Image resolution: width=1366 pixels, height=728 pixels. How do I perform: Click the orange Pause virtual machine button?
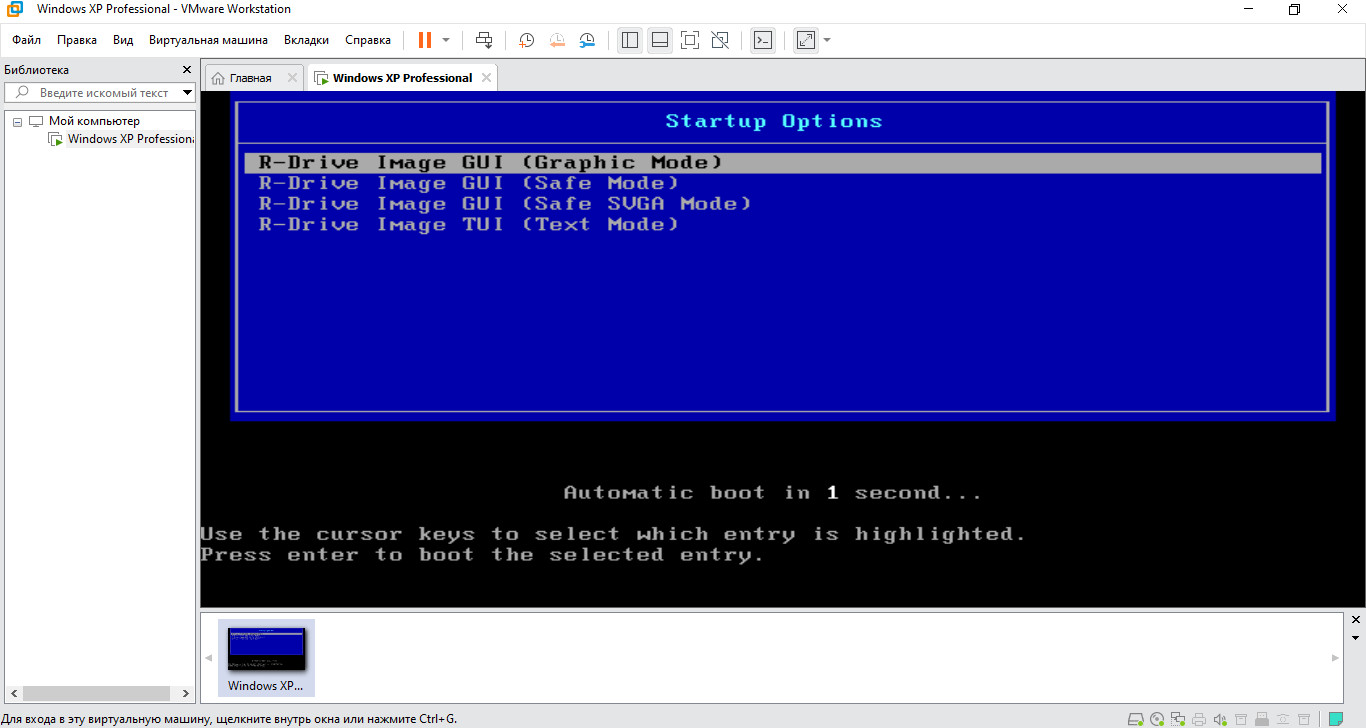[x=425, y=40]
